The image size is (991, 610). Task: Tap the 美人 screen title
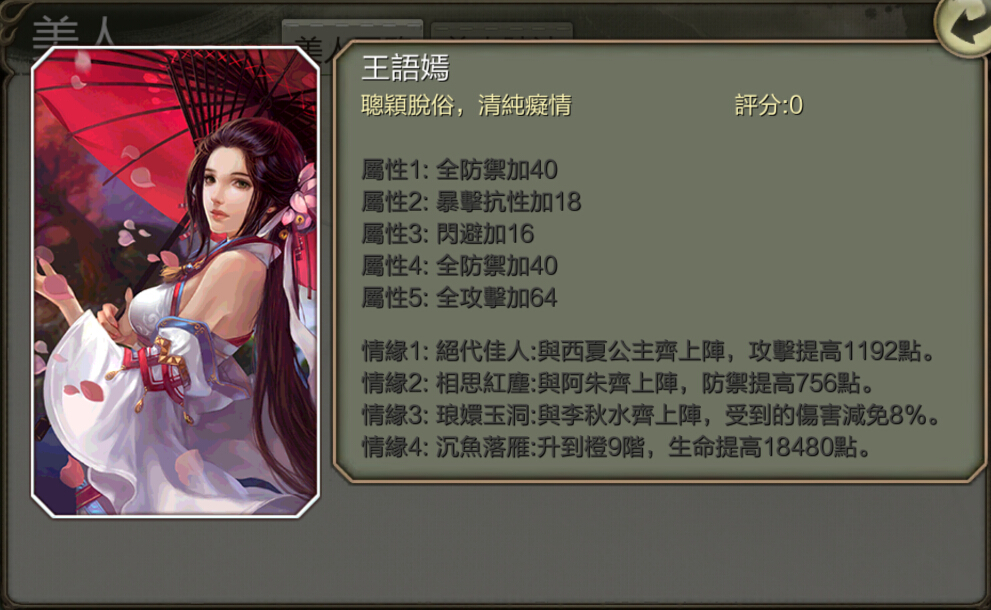73,32
